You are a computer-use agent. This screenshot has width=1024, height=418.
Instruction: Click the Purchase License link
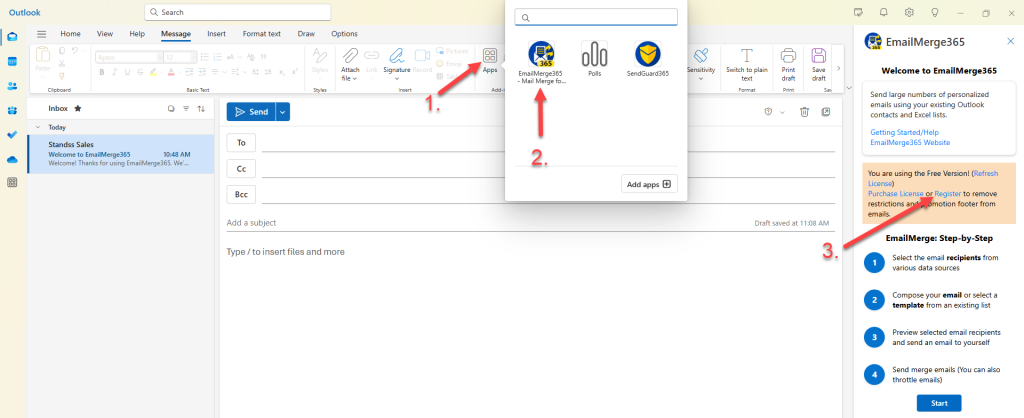(895, 194)
